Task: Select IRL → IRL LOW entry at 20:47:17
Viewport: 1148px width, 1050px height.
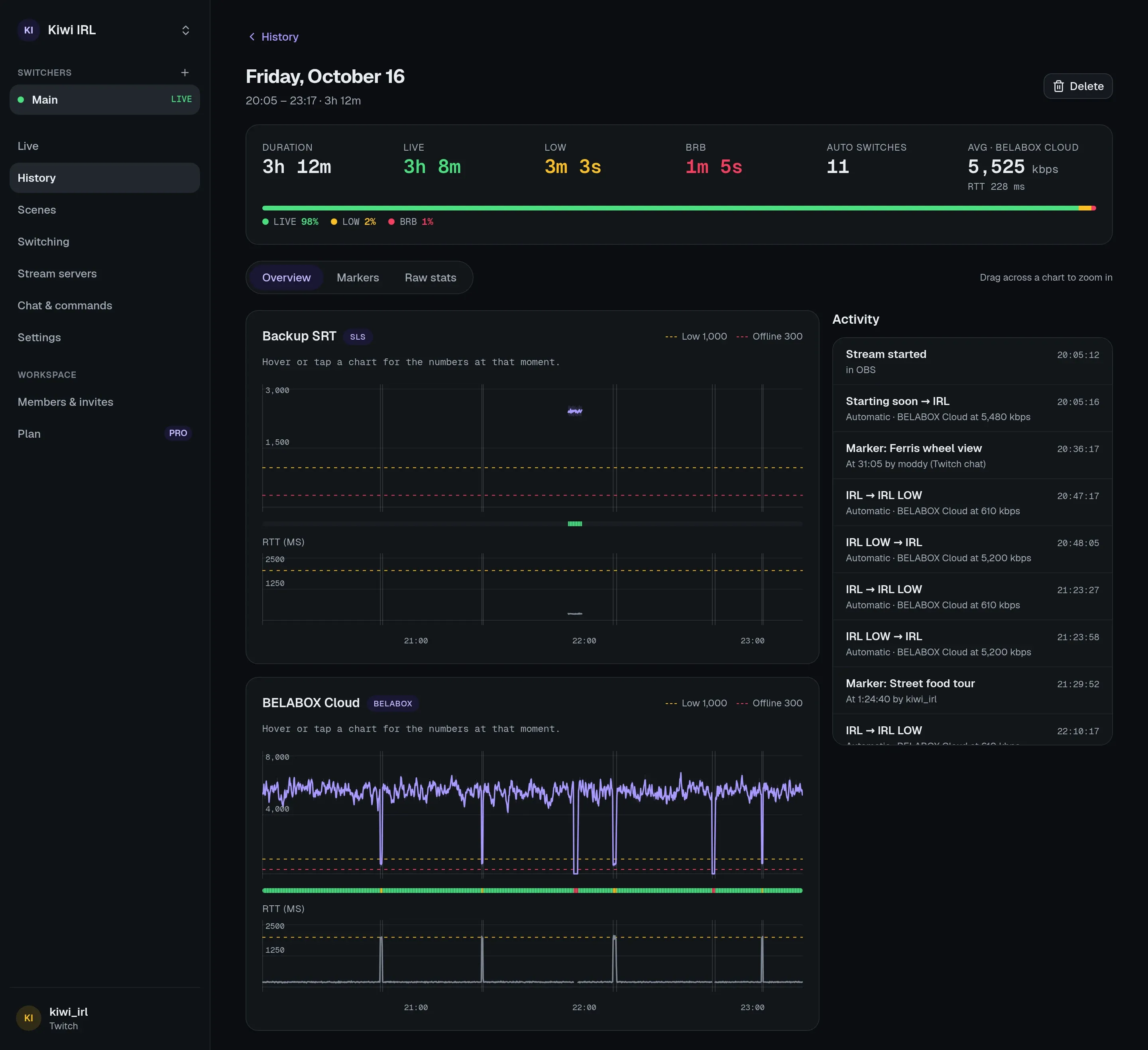Action: [972, 503]
